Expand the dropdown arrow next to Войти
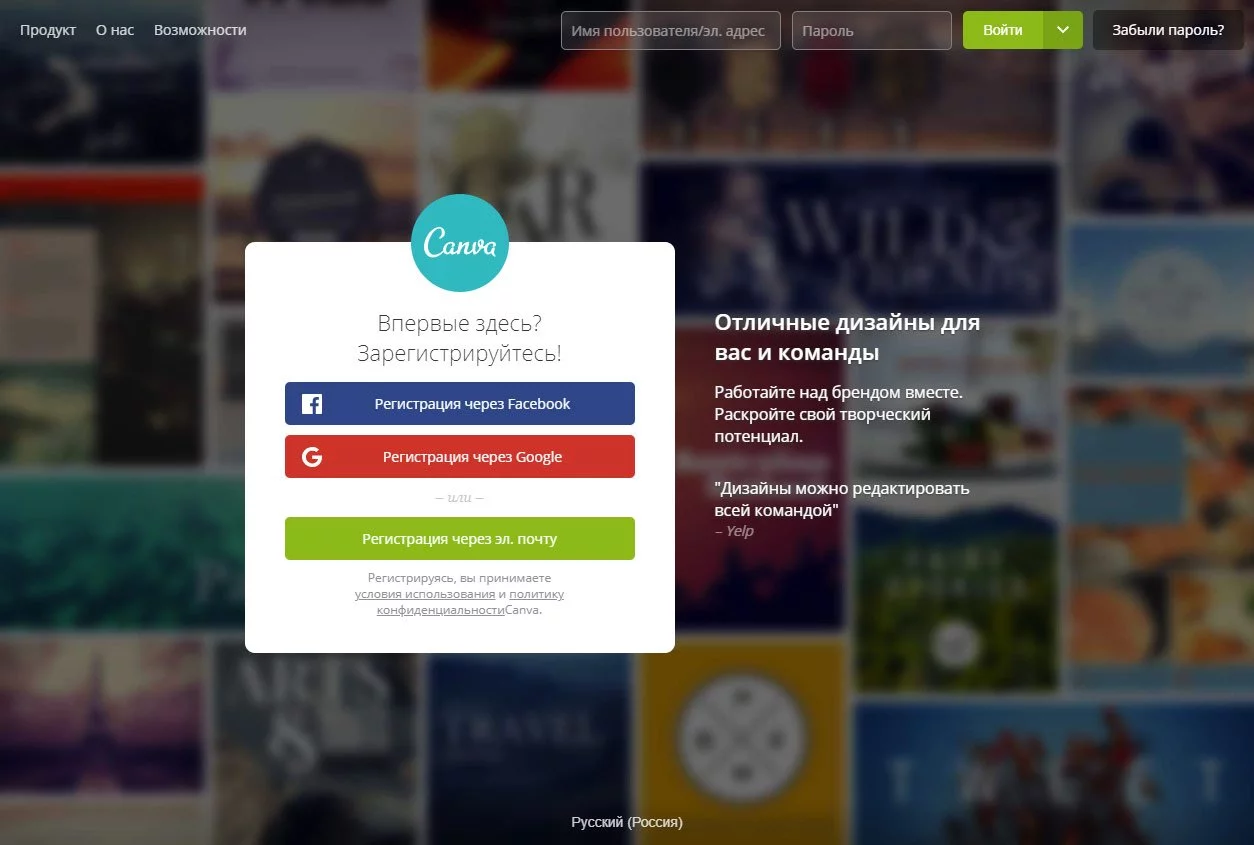The width and height of the screenshot is (1254, 845). click(x=1063, y=30)
